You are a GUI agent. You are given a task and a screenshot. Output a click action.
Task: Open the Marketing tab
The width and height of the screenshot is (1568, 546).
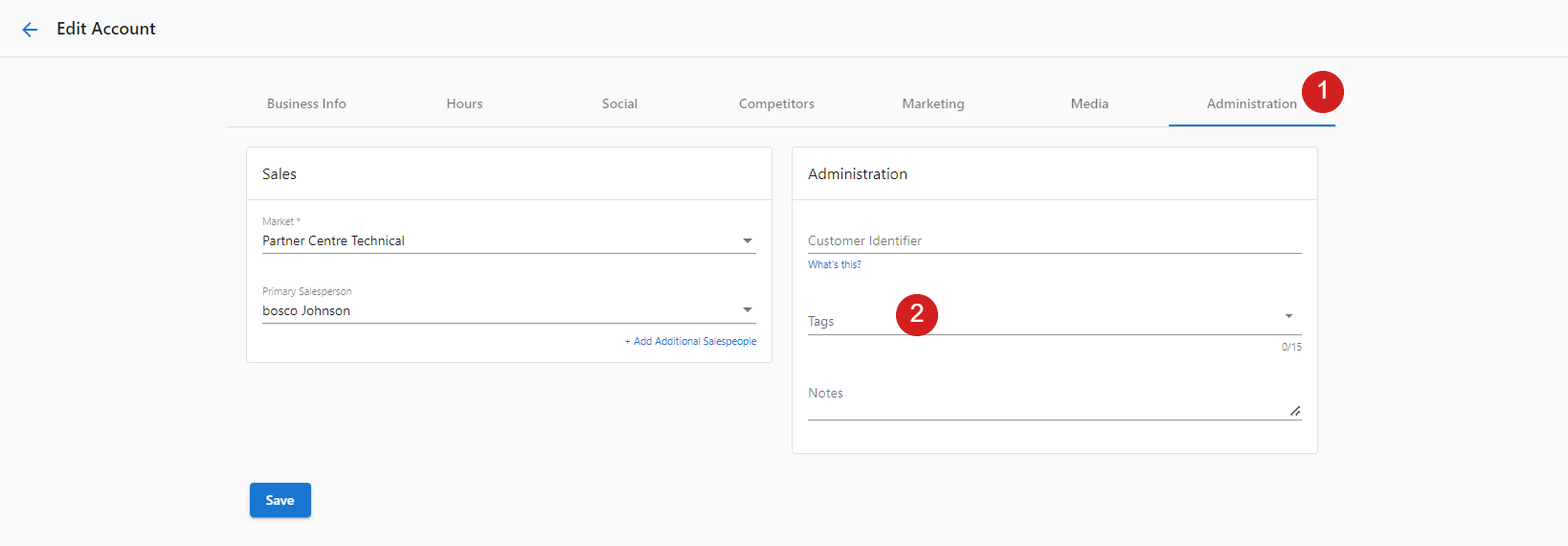tap(933, 103)
